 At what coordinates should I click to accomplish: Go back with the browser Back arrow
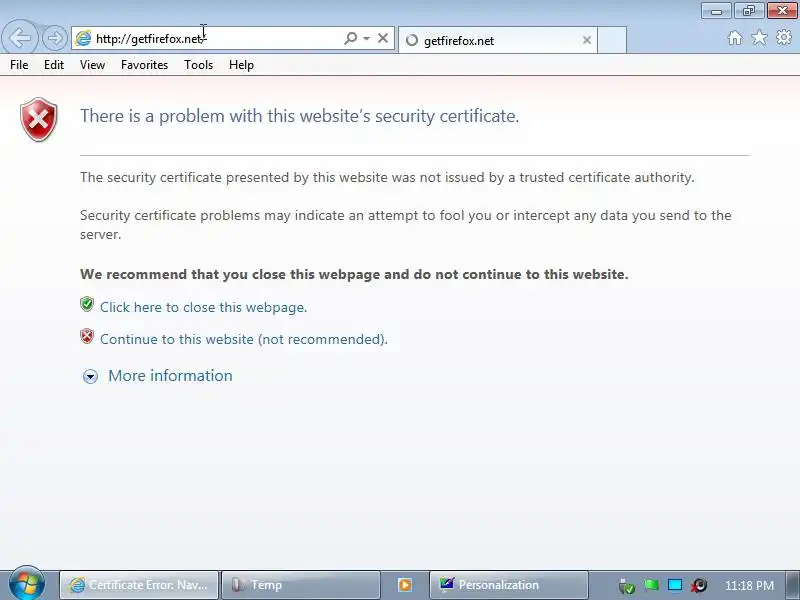[x=19, y=37]
